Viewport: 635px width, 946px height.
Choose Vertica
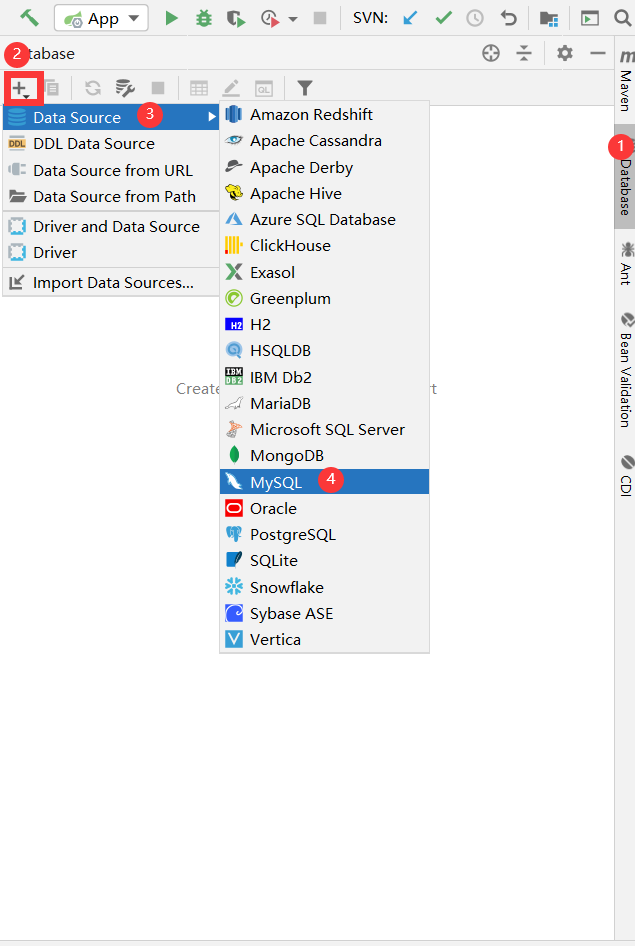point(324,640)
